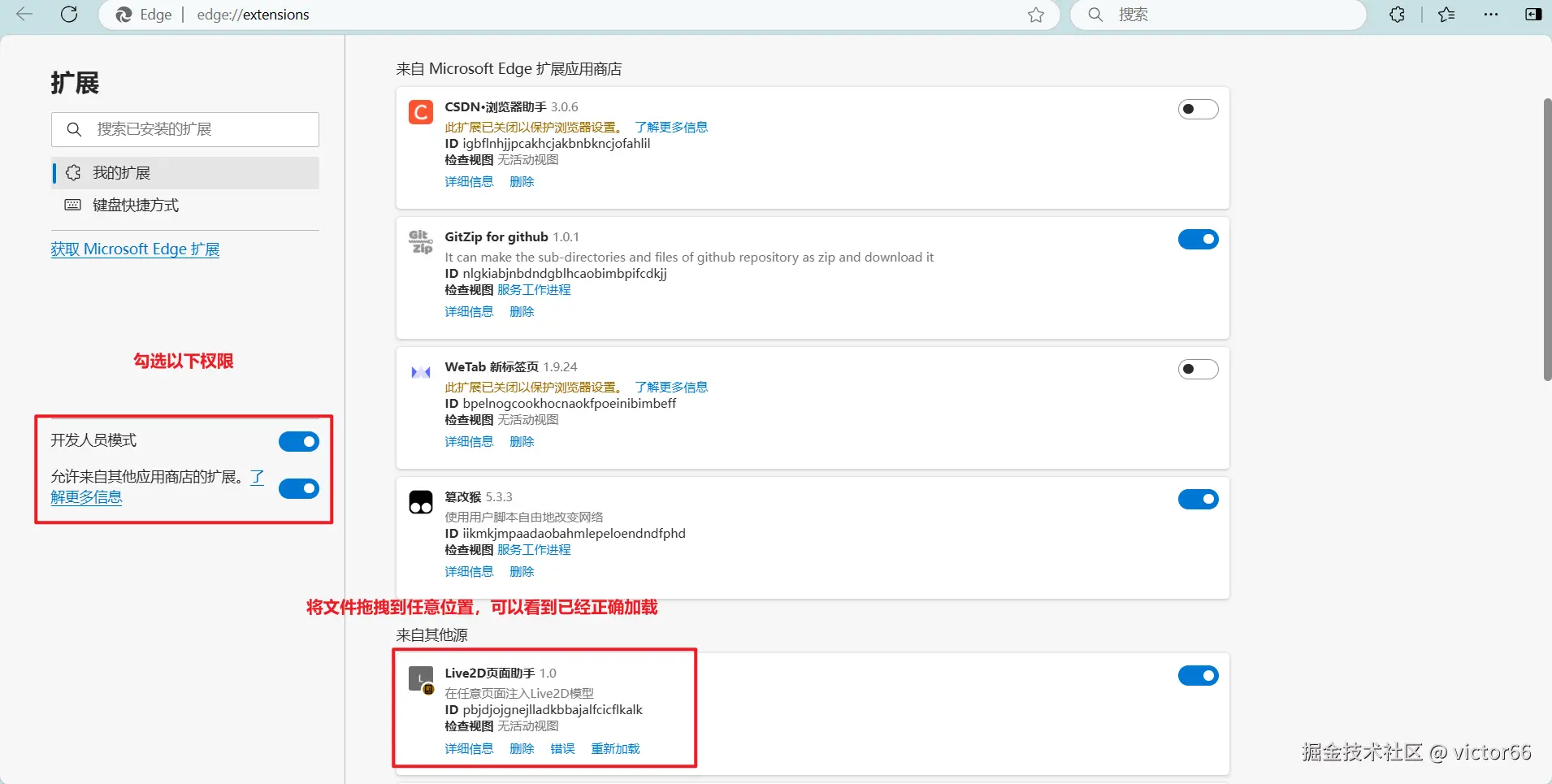The width and height of the screenshot is (1552, 784).
Task: Toggle the sidebar icon at top right
Action: point(1533,15)
